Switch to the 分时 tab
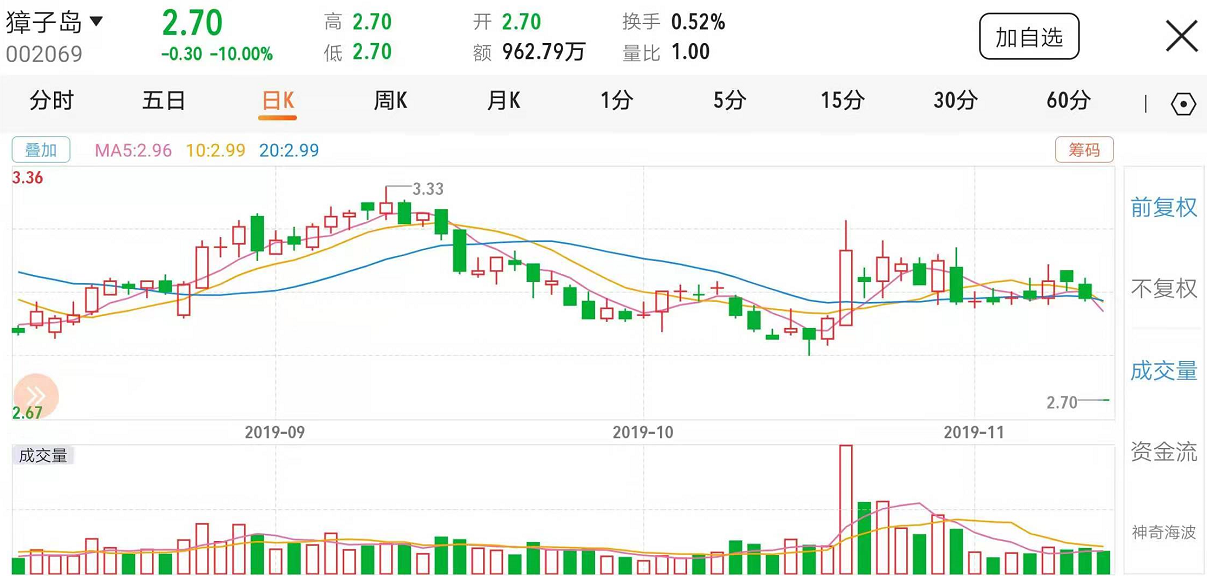 [52, 100]
